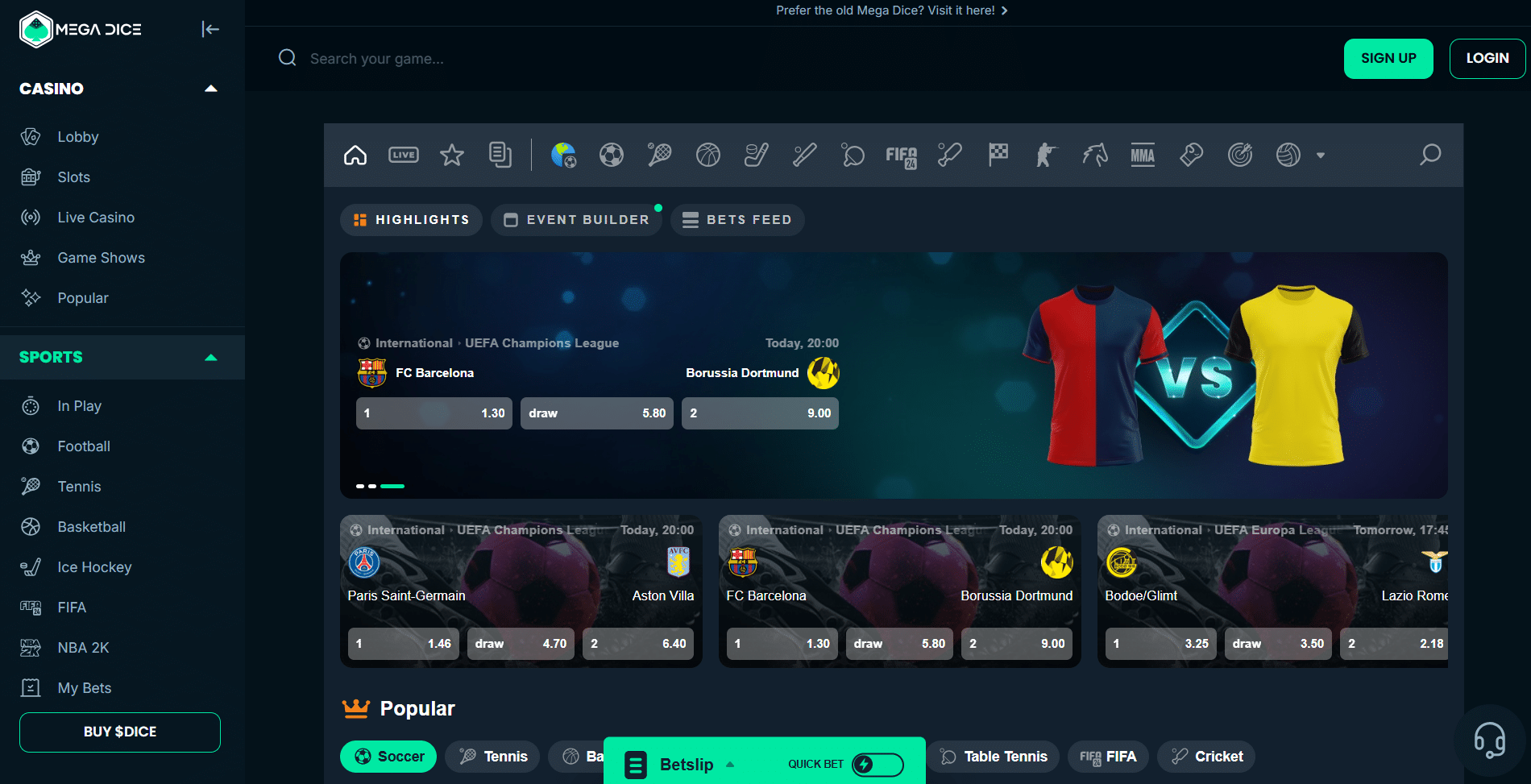Open Ice Hockey in sidebar
The image size is (1531, 784).
(x=94, y=567)
